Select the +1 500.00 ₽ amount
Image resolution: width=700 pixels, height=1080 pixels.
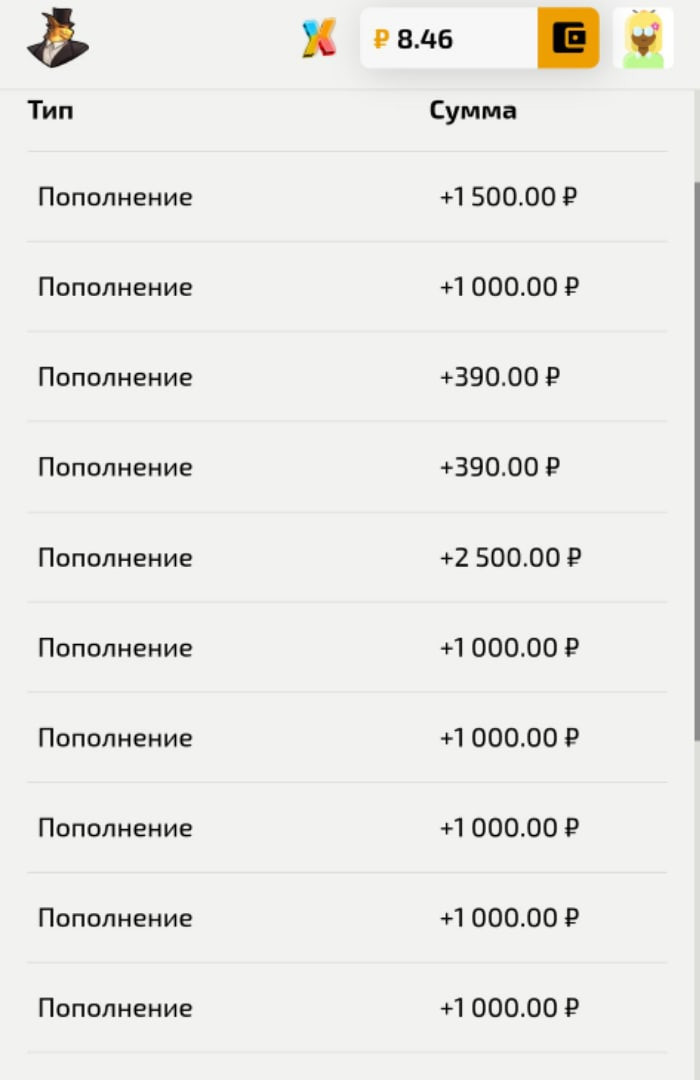coord(508,197)
